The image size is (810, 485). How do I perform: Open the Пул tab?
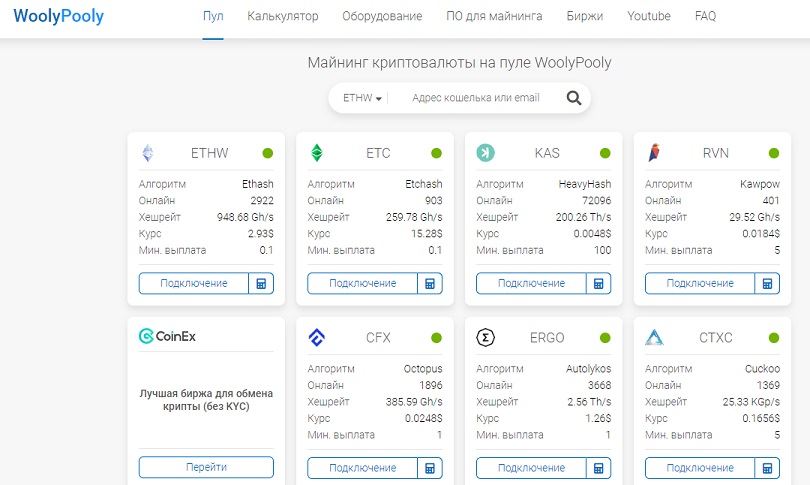[x=213, y=16]
